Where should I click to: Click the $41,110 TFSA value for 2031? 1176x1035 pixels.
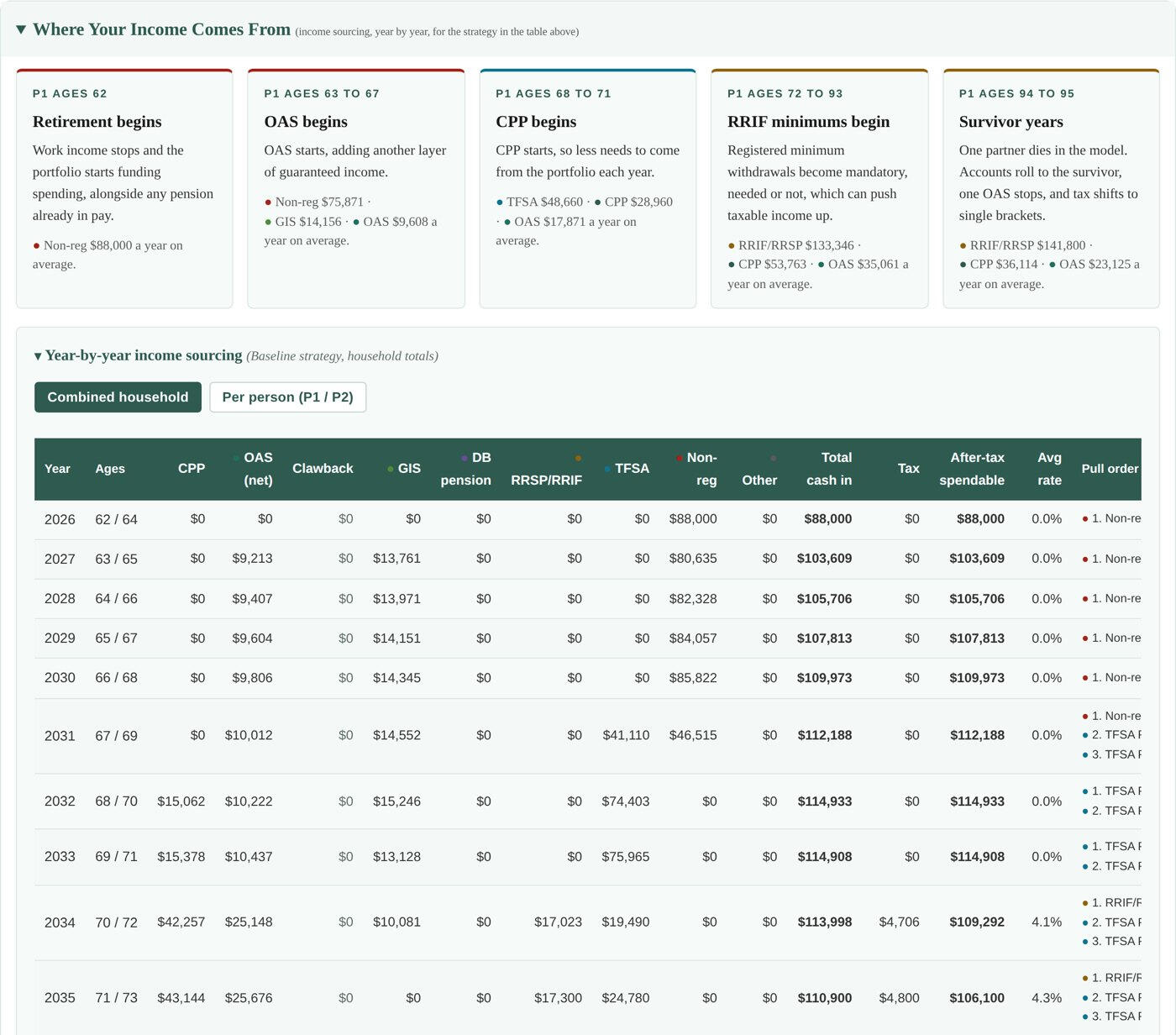pyautogui.click(x=626, y=735)
